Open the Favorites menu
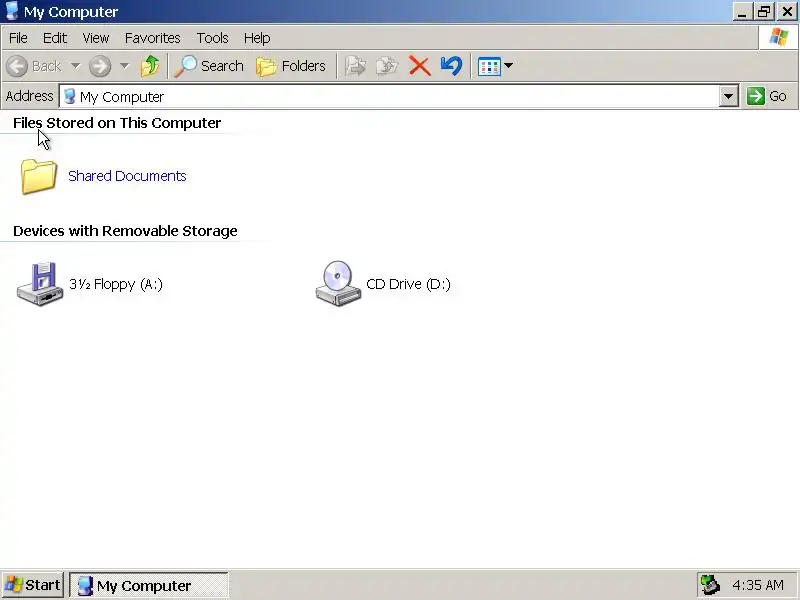 point(153,38)
